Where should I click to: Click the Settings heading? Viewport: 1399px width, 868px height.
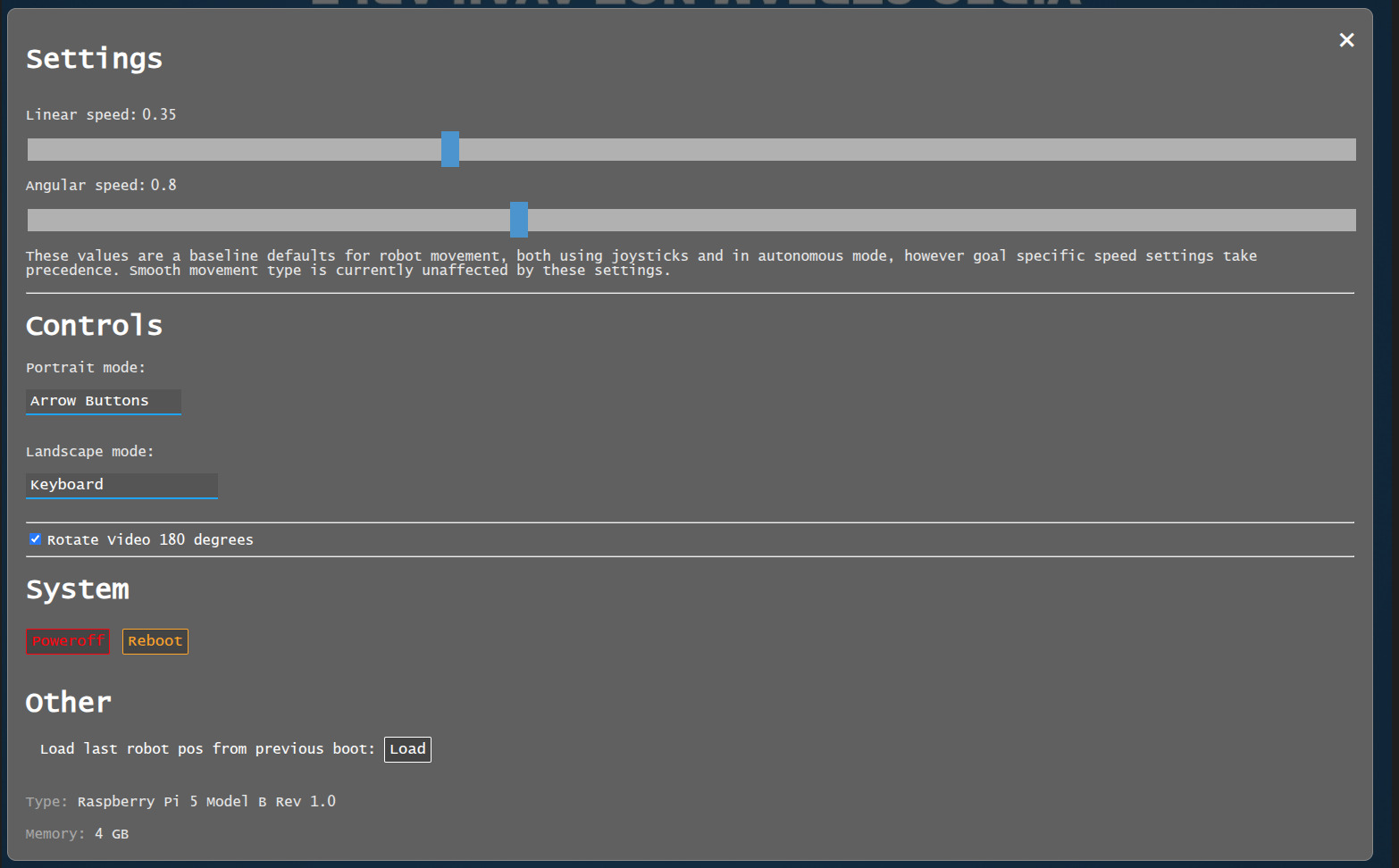94,59
